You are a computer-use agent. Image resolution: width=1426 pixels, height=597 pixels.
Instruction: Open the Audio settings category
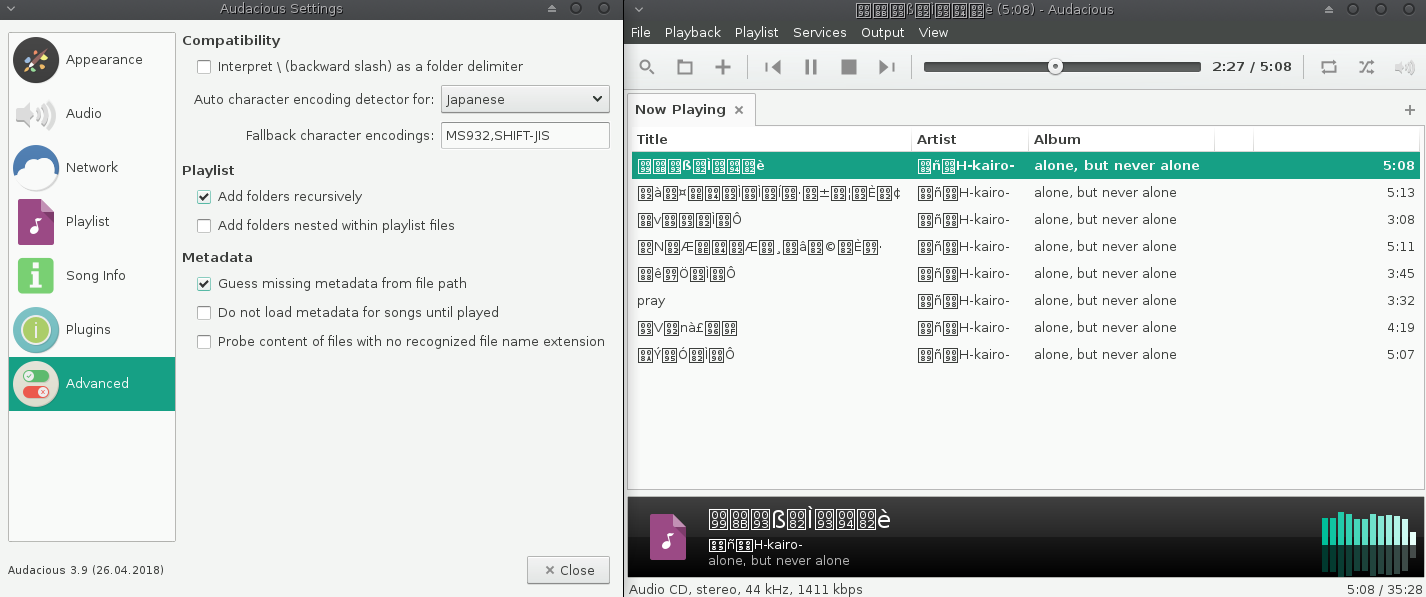pos(92,114)
